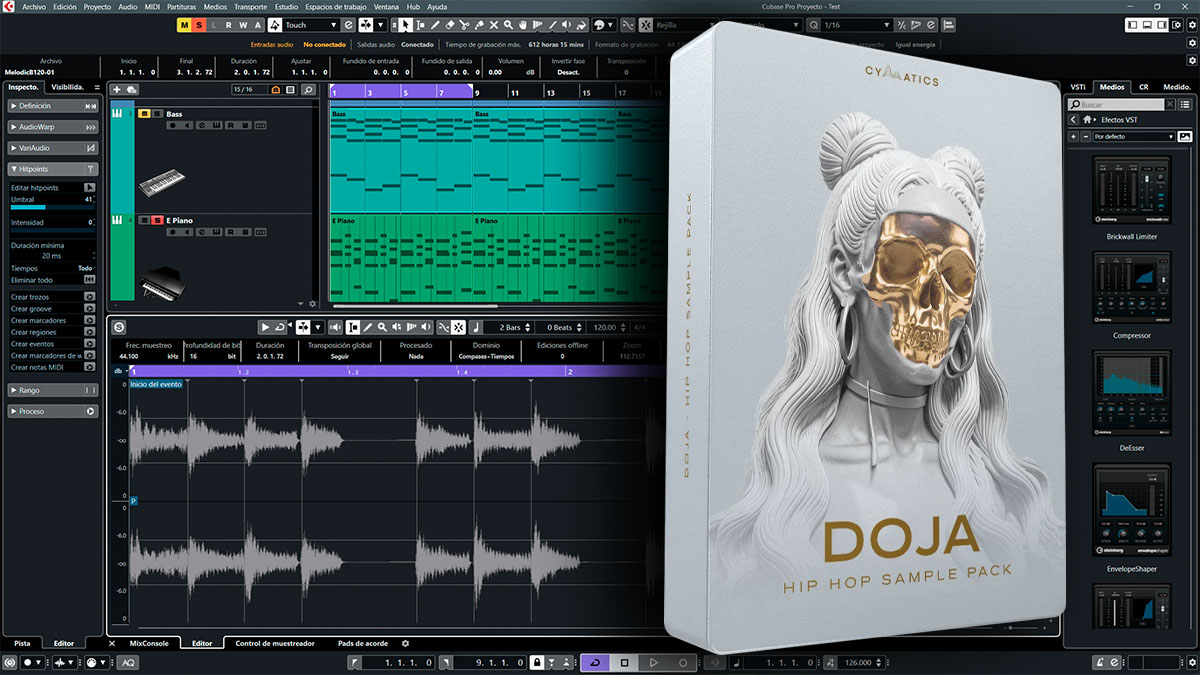Click Editar hitpoints arrow tool icon
1200x675 pixels.
(89, 188)
